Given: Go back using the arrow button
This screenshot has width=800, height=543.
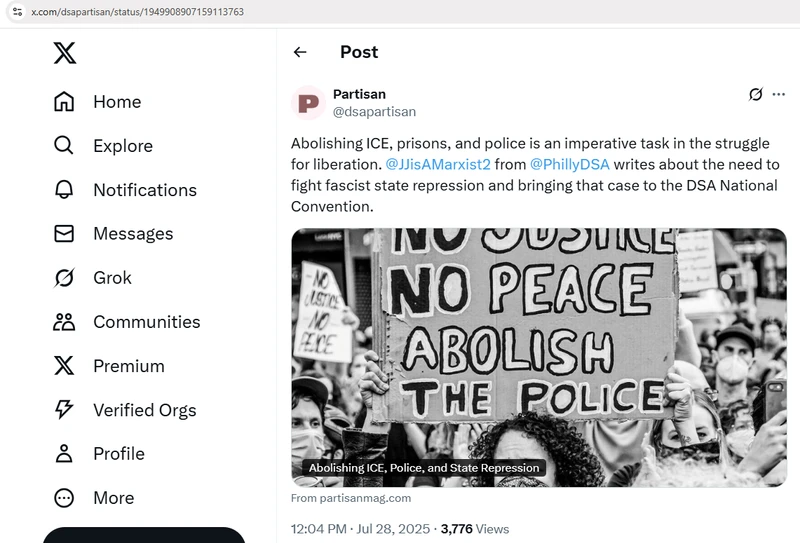Looking at the screenshot, I should (300, 52).
